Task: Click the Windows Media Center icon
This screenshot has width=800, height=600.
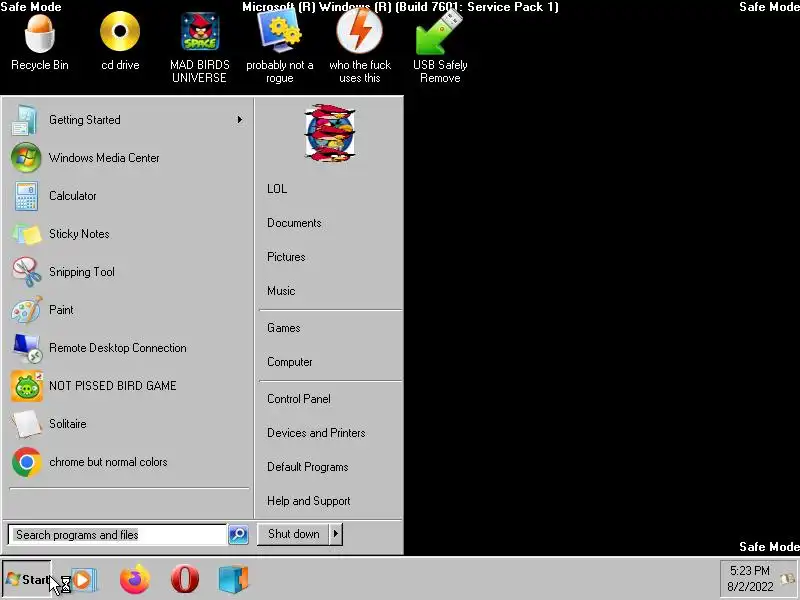Action: click(26, 158)
